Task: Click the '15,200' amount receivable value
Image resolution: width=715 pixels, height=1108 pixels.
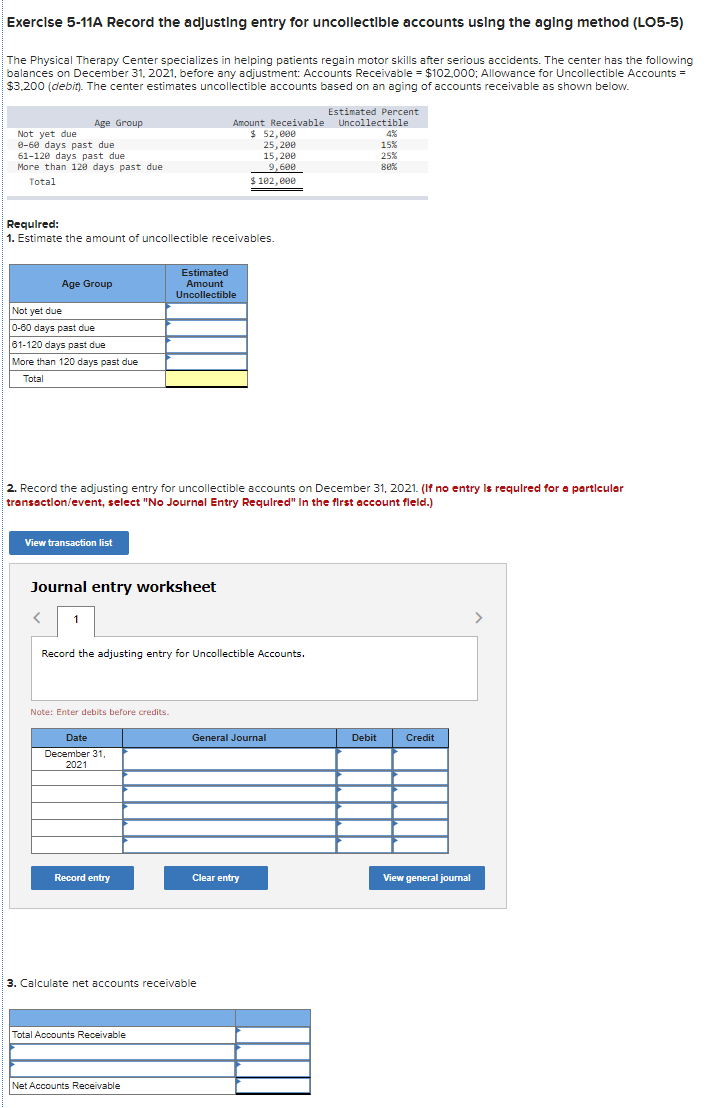Action: coord(280,155)
